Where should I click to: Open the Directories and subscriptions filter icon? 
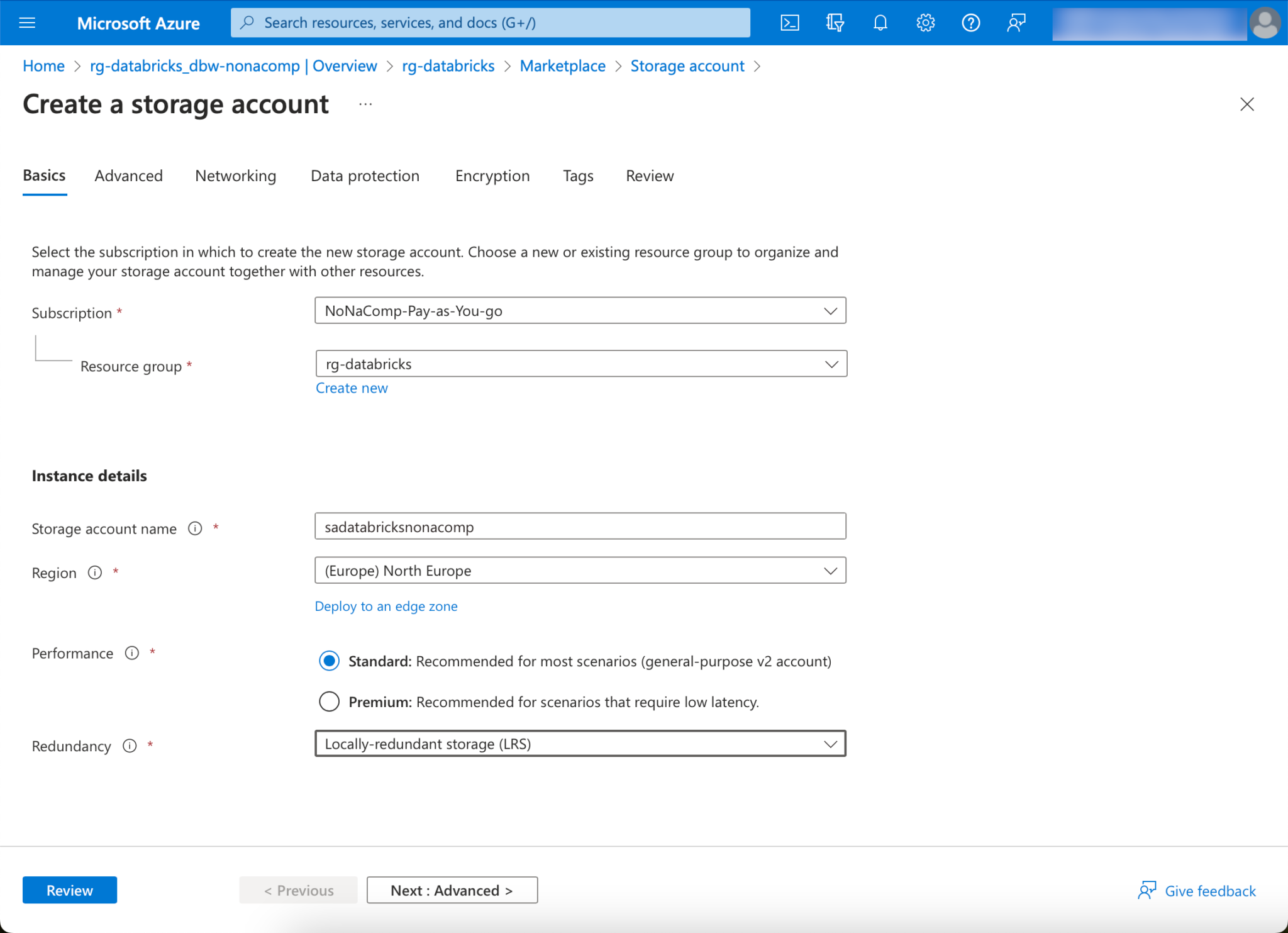(835, 23)
